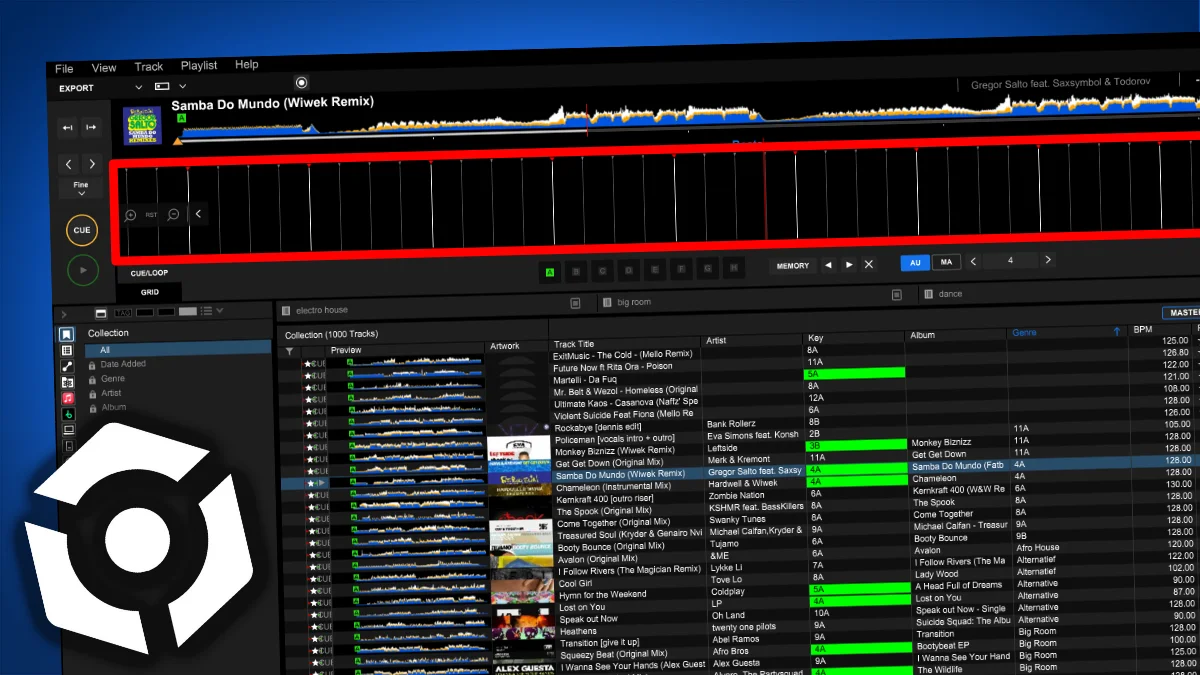The image size is (1200, 675).
Task: Open the Help menu
Action: 247,65
